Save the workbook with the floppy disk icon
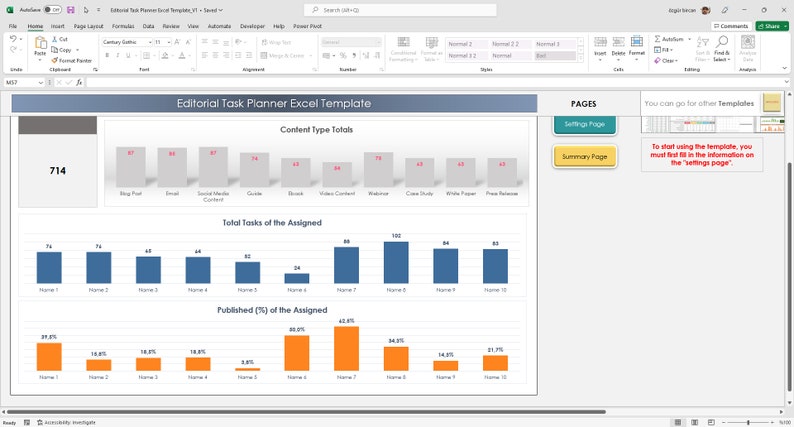Image resolution: width=794 pixels, height=427 pixels. pyautogui.click(x=70, y=10)
